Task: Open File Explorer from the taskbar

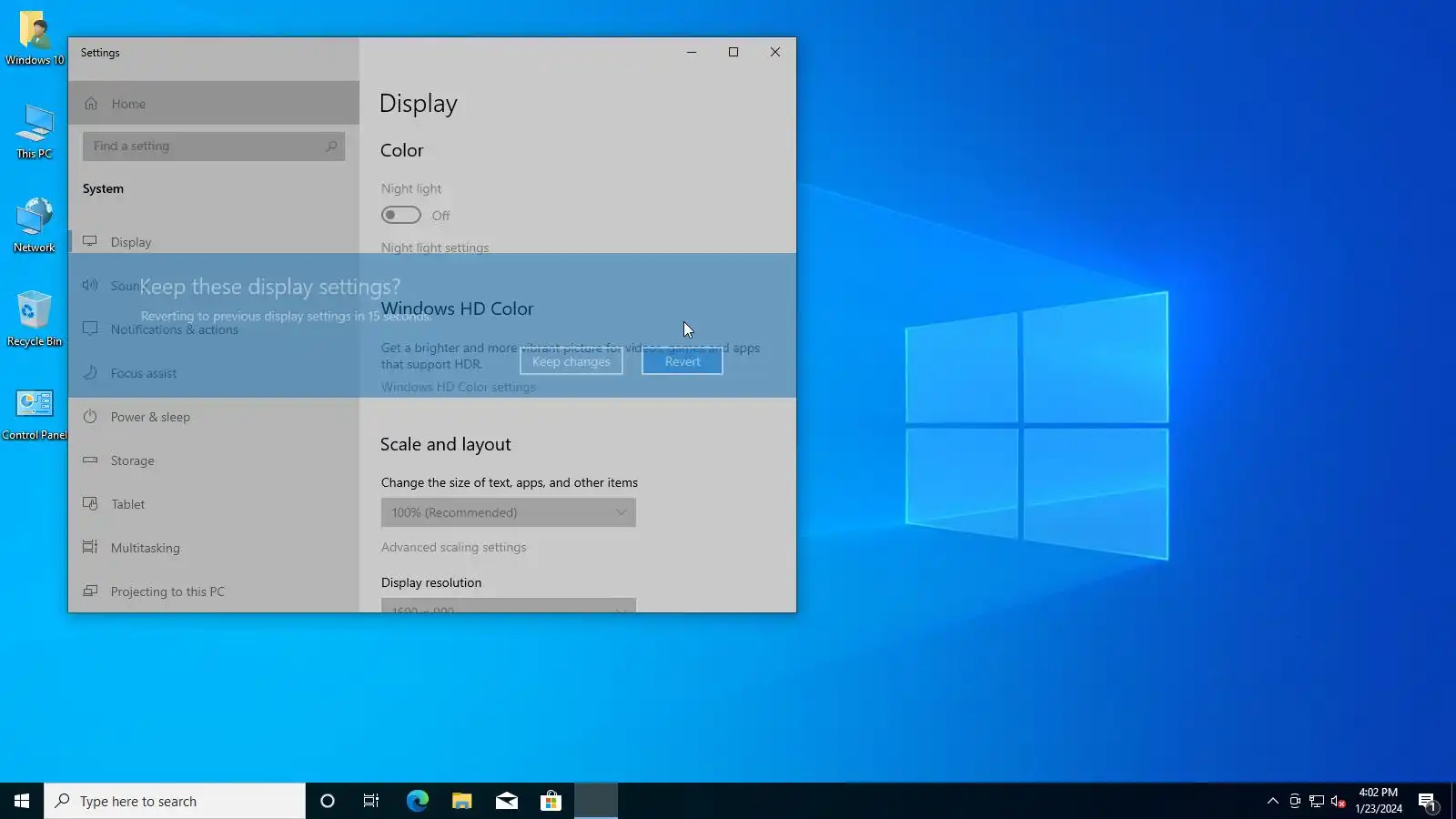Action: [461, 801]
